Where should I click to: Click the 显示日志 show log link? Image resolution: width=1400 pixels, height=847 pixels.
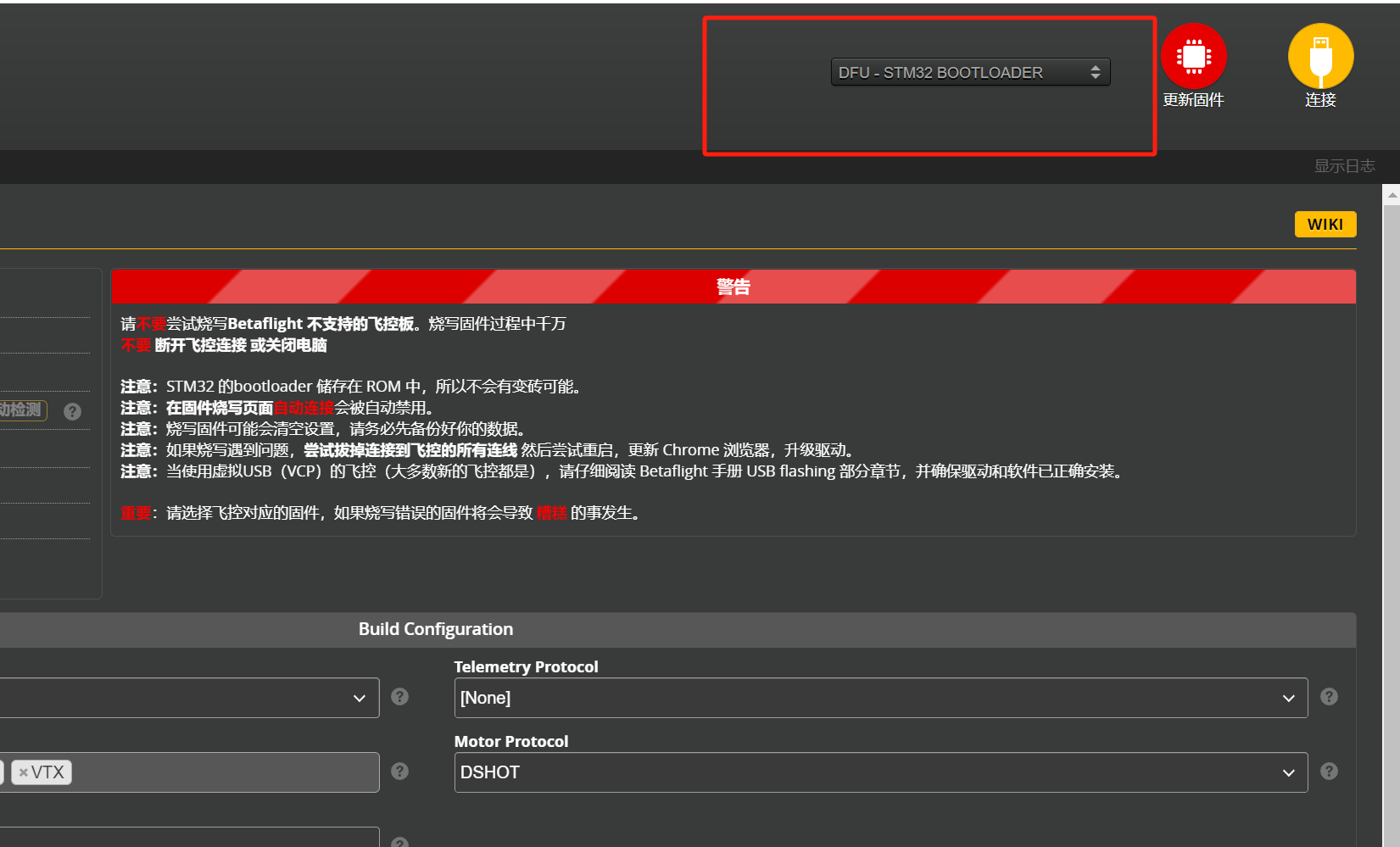click(1344, 166)
